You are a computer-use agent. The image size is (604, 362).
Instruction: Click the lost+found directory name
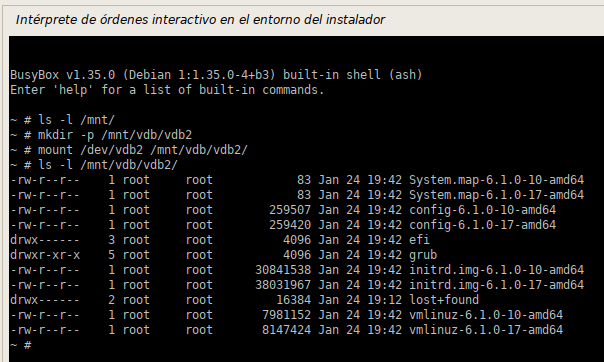(x=444, y=300)
